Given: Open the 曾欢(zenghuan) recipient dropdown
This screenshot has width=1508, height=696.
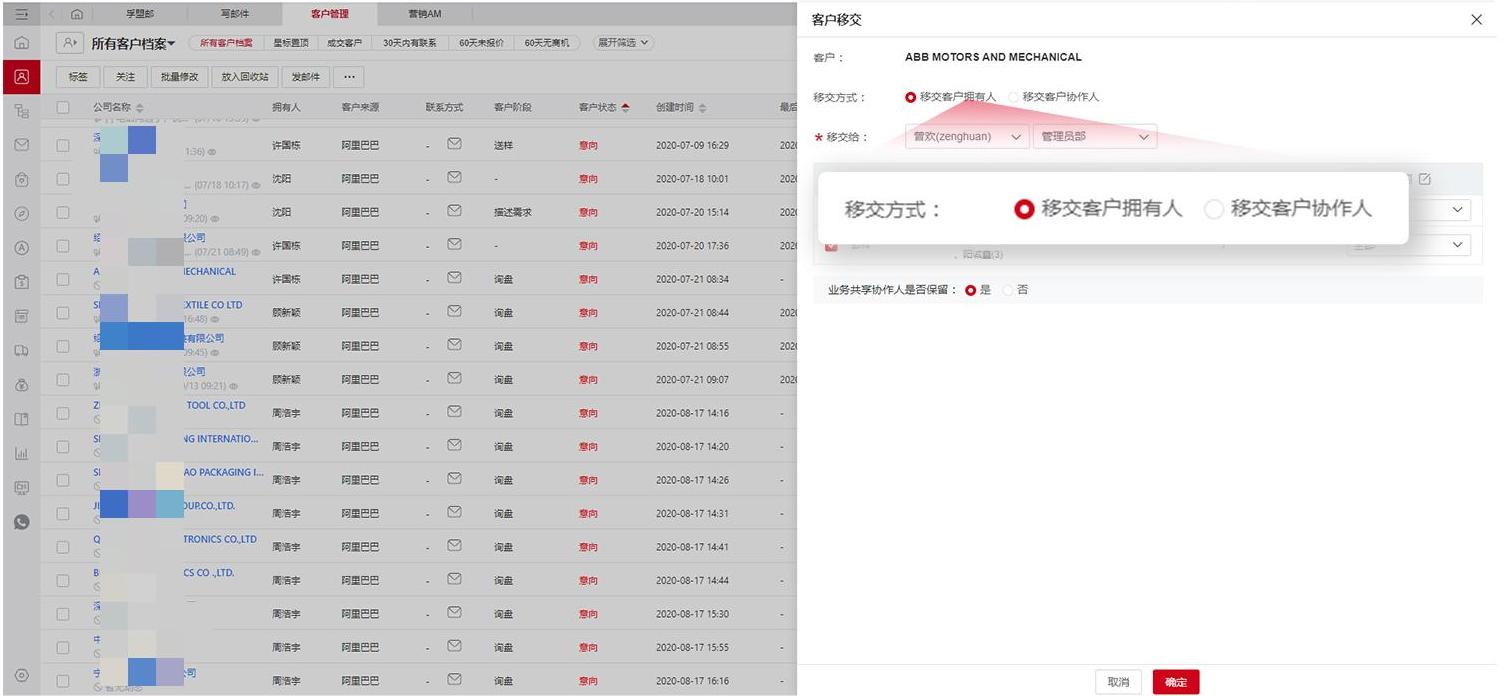Looking at the screenshot, I should (x=965, y=137).
